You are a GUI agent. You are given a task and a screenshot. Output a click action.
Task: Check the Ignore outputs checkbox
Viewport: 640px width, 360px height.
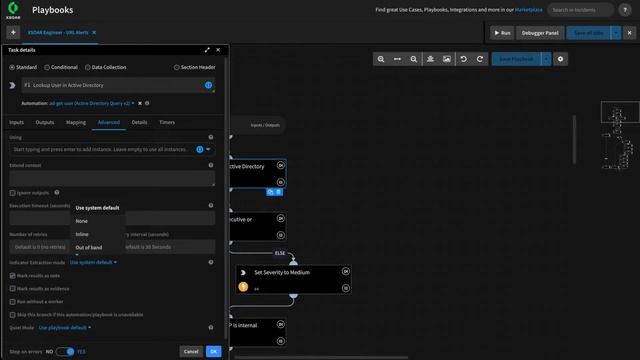(12, 193)
